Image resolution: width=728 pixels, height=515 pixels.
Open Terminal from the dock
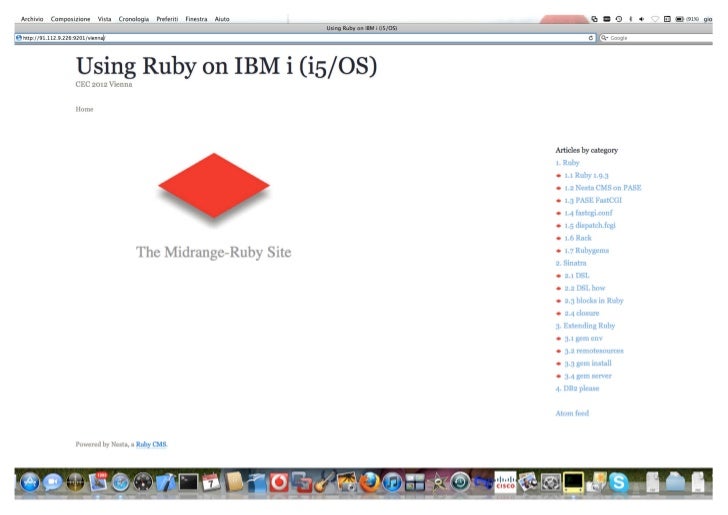pyautogui.click(x=188, y=482)
